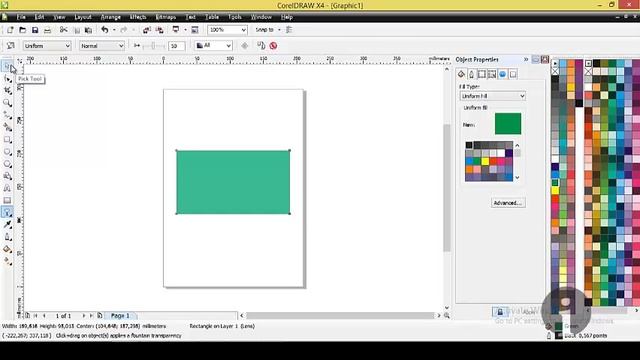Viewport: 640px width, 360px height.
Task: Open the Outline pen tab in Object Properties
Action: (471, 74)
